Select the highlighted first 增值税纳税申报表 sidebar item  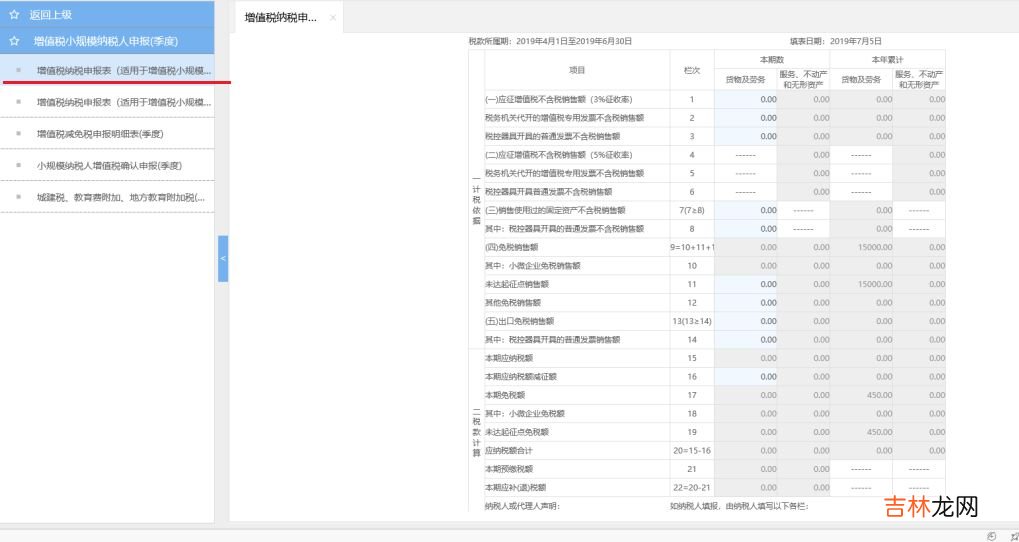(123, 71)
